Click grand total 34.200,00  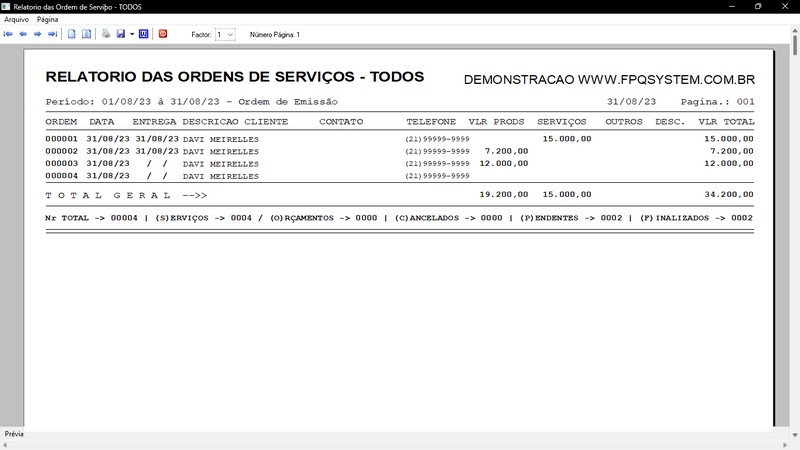(x=729, y=194)
